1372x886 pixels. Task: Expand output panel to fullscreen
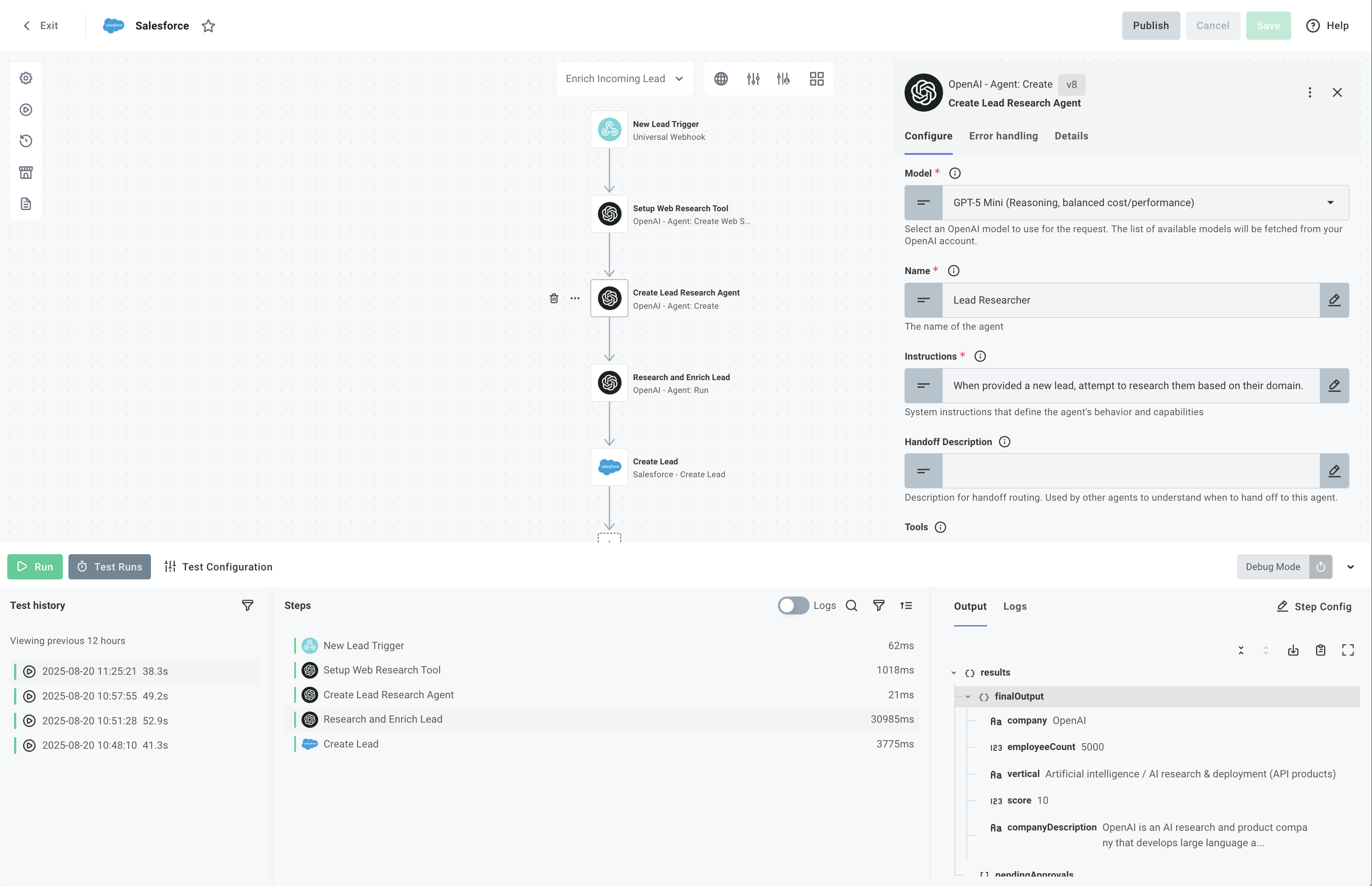(1348, 650)
